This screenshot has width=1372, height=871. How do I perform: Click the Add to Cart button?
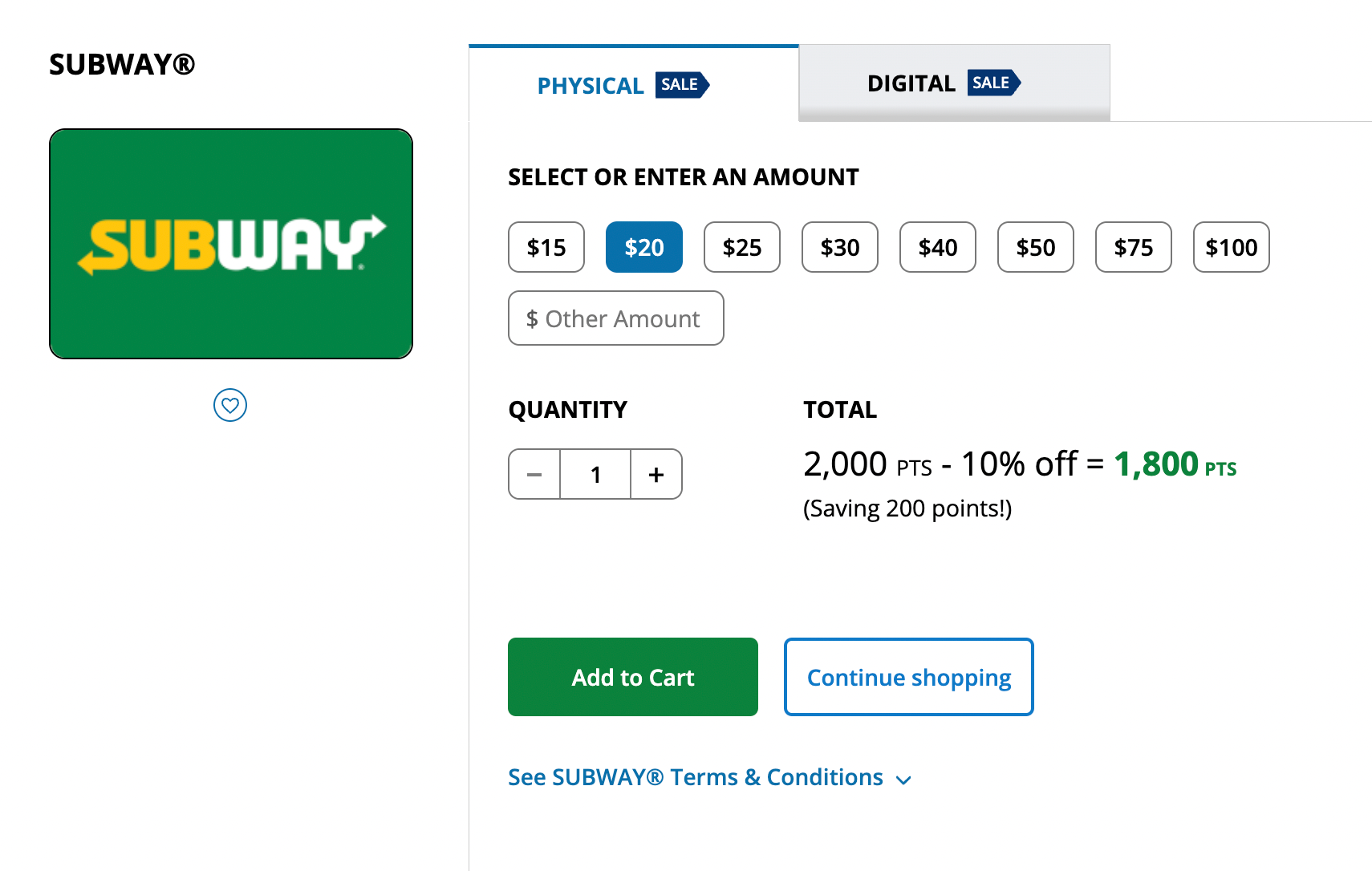point(633,677)
